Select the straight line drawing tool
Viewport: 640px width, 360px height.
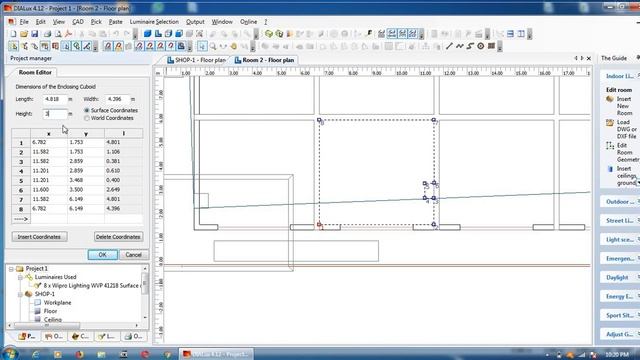[449, 46]
